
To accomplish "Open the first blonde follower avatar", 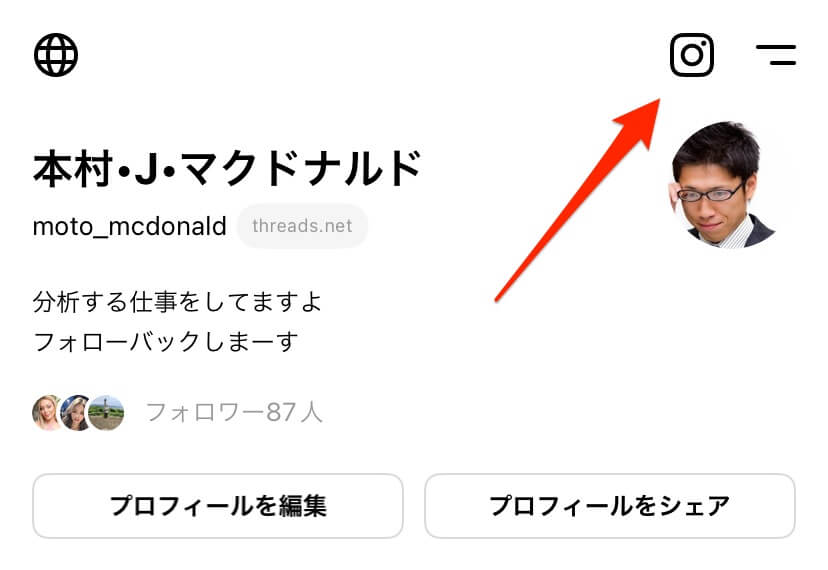I will pos(49,413).
